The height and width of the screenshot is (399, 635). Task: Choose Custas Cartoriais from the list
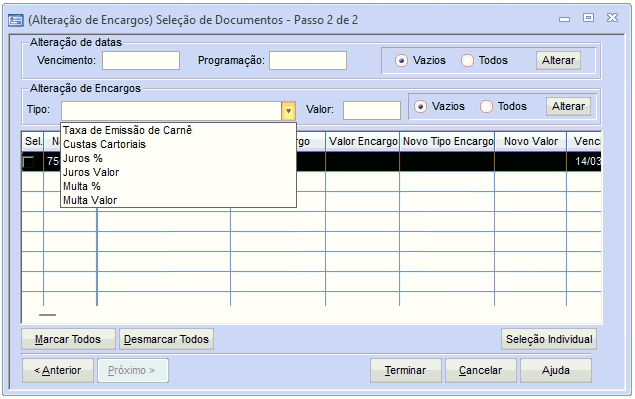coord(178,144)
